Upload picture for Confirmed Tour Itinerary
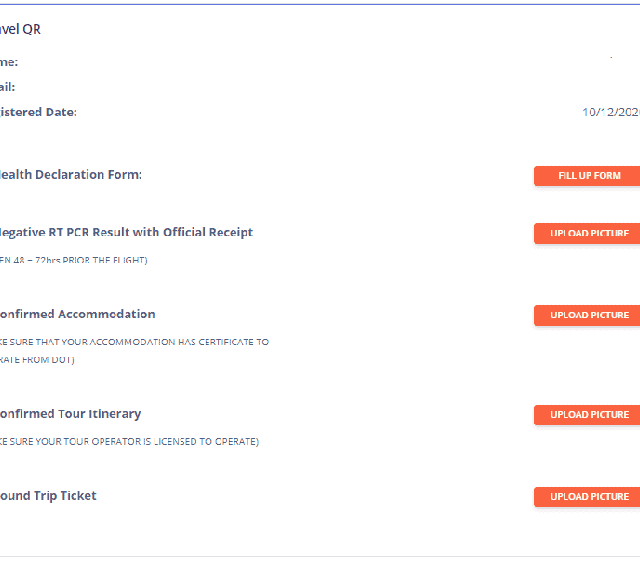The width and height of the screenshot is (640, 579). click(588, 415)
